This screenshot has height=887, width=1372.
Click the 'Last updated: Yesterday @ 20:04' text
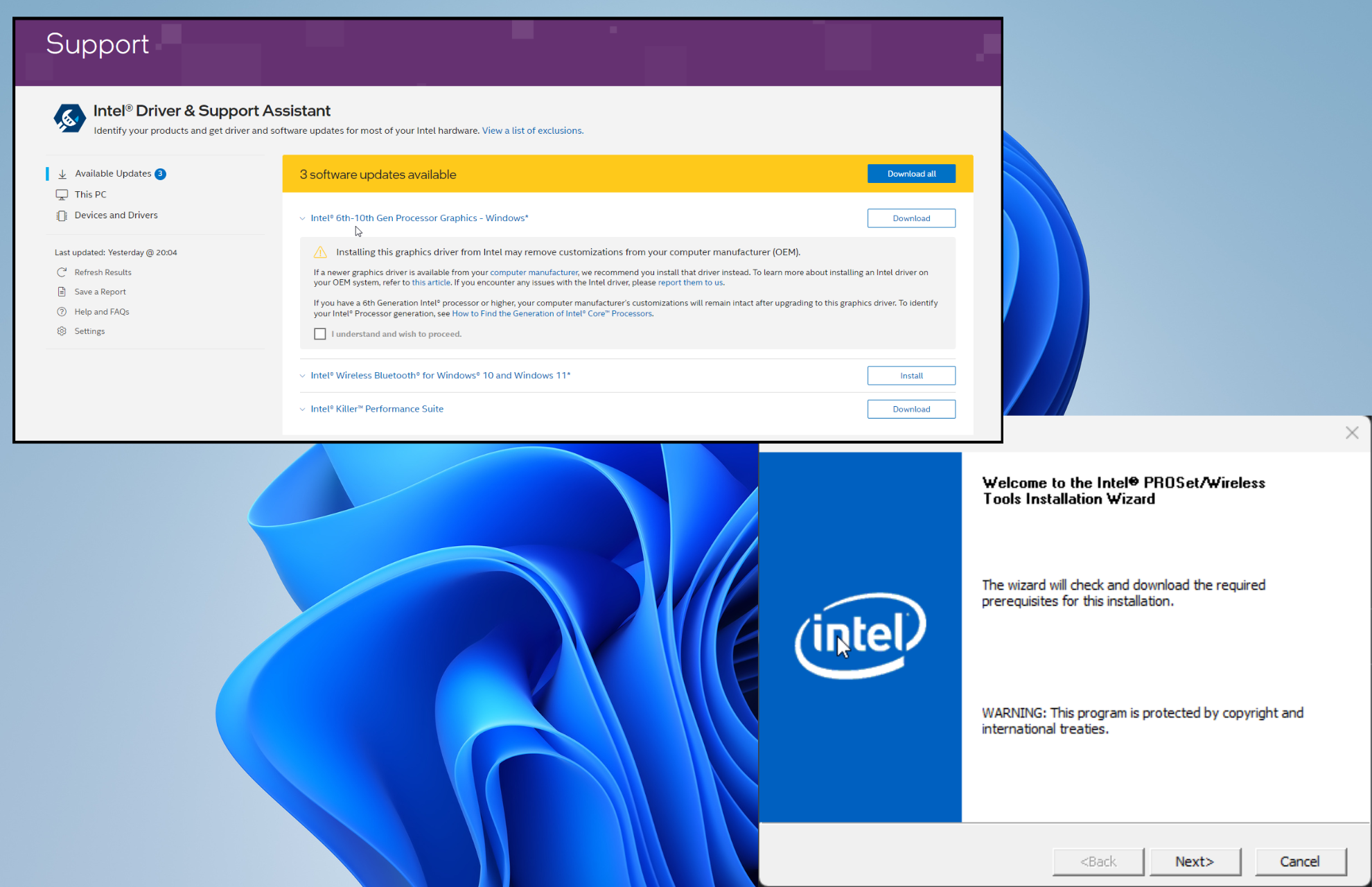coord(116,253)
